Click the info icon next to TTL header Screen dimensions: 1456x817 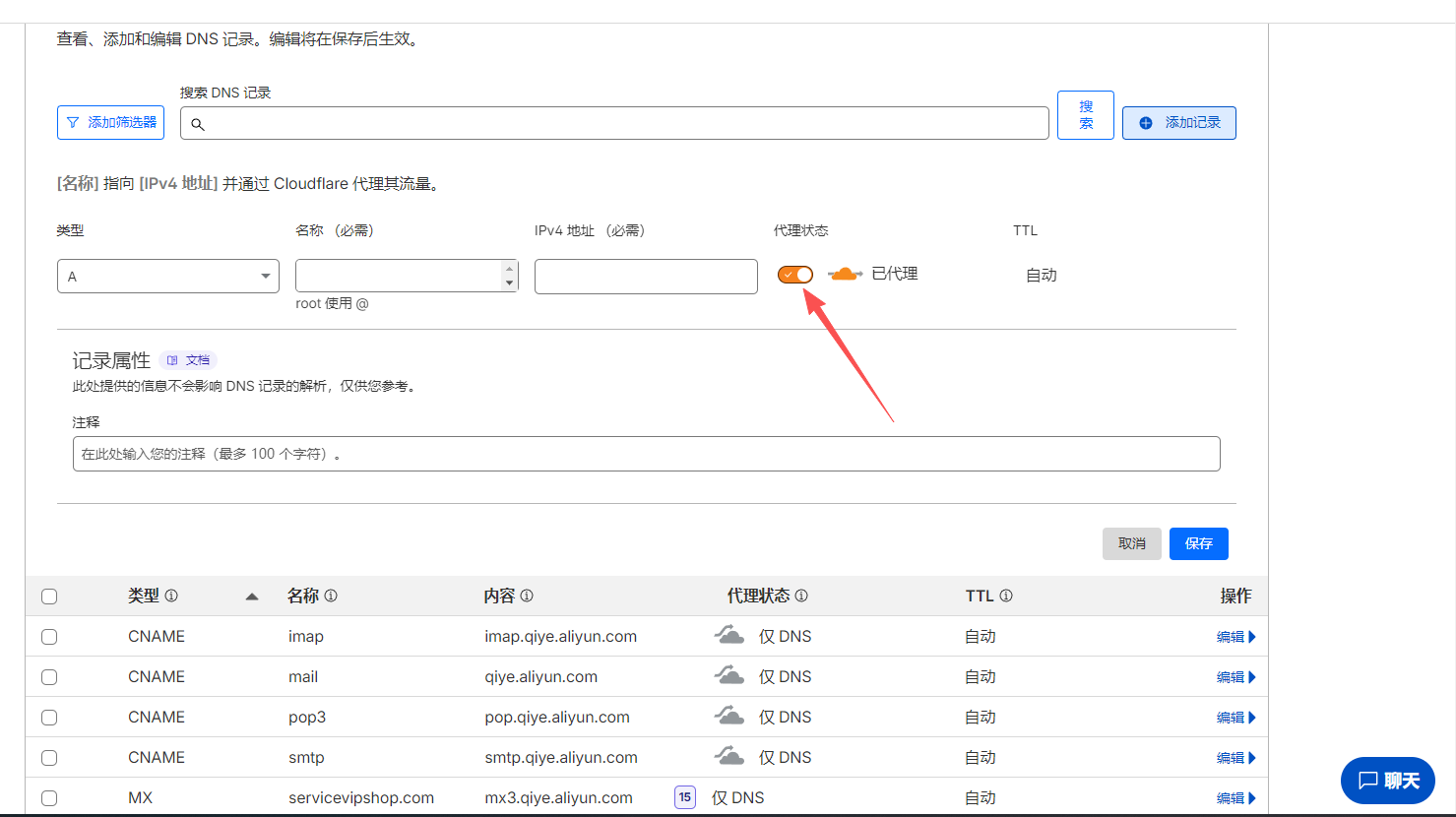click(x=1006, y=596)
